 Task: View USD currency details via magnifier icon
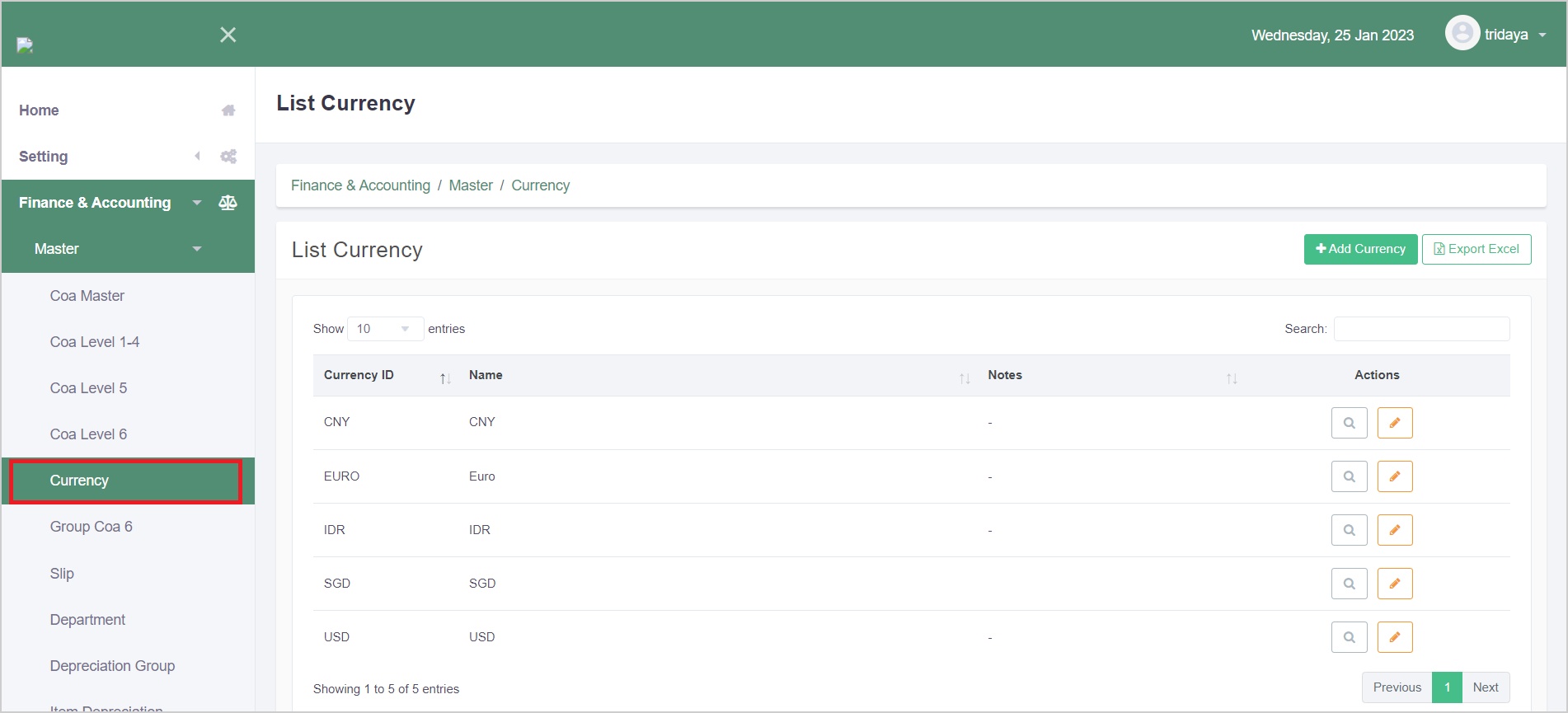coord(1349,637)
